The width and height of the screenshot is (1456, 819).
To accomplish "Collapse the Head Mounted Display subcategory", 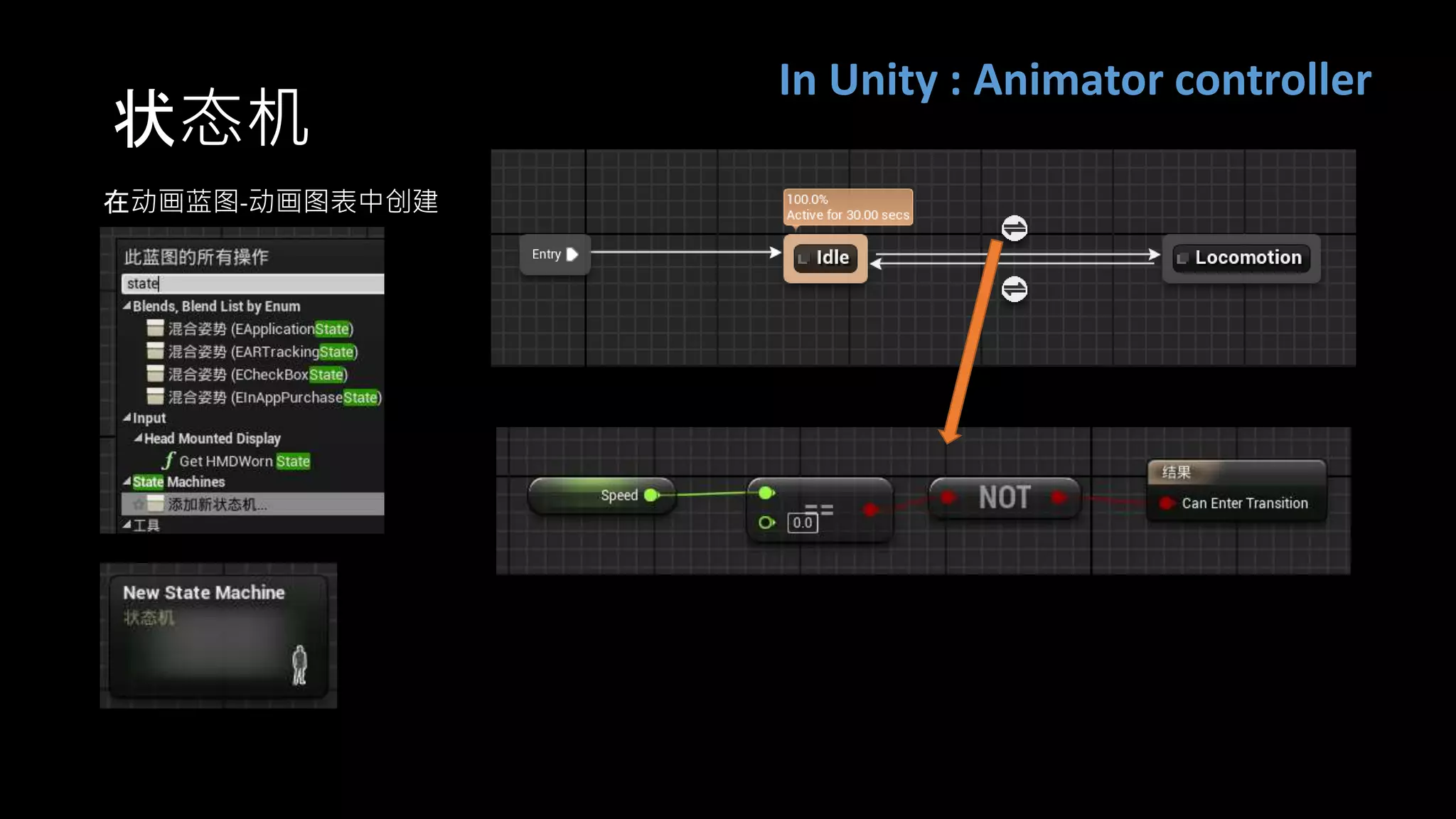I will click(x=139, y=439).
